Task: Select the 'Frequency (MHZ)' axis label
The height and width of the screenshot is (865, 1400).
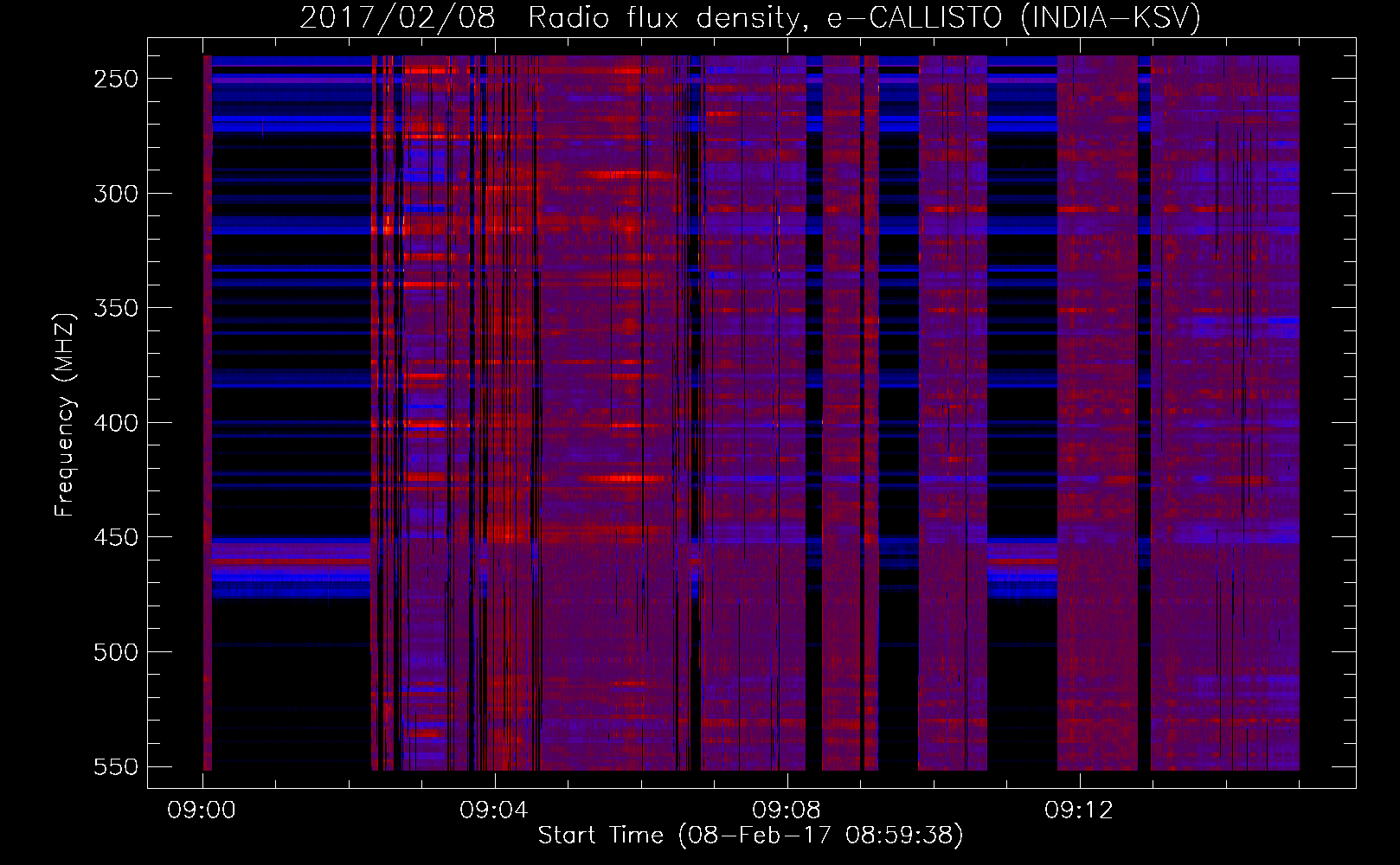Action: 65,415
